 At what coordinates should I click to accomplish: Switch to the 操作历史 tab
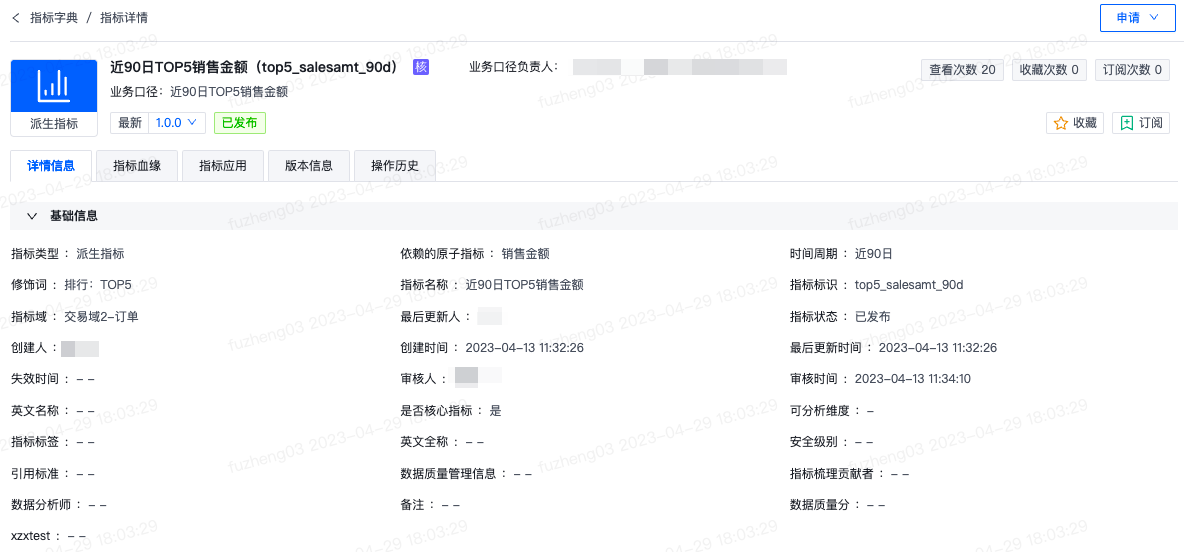coord(395,166)
